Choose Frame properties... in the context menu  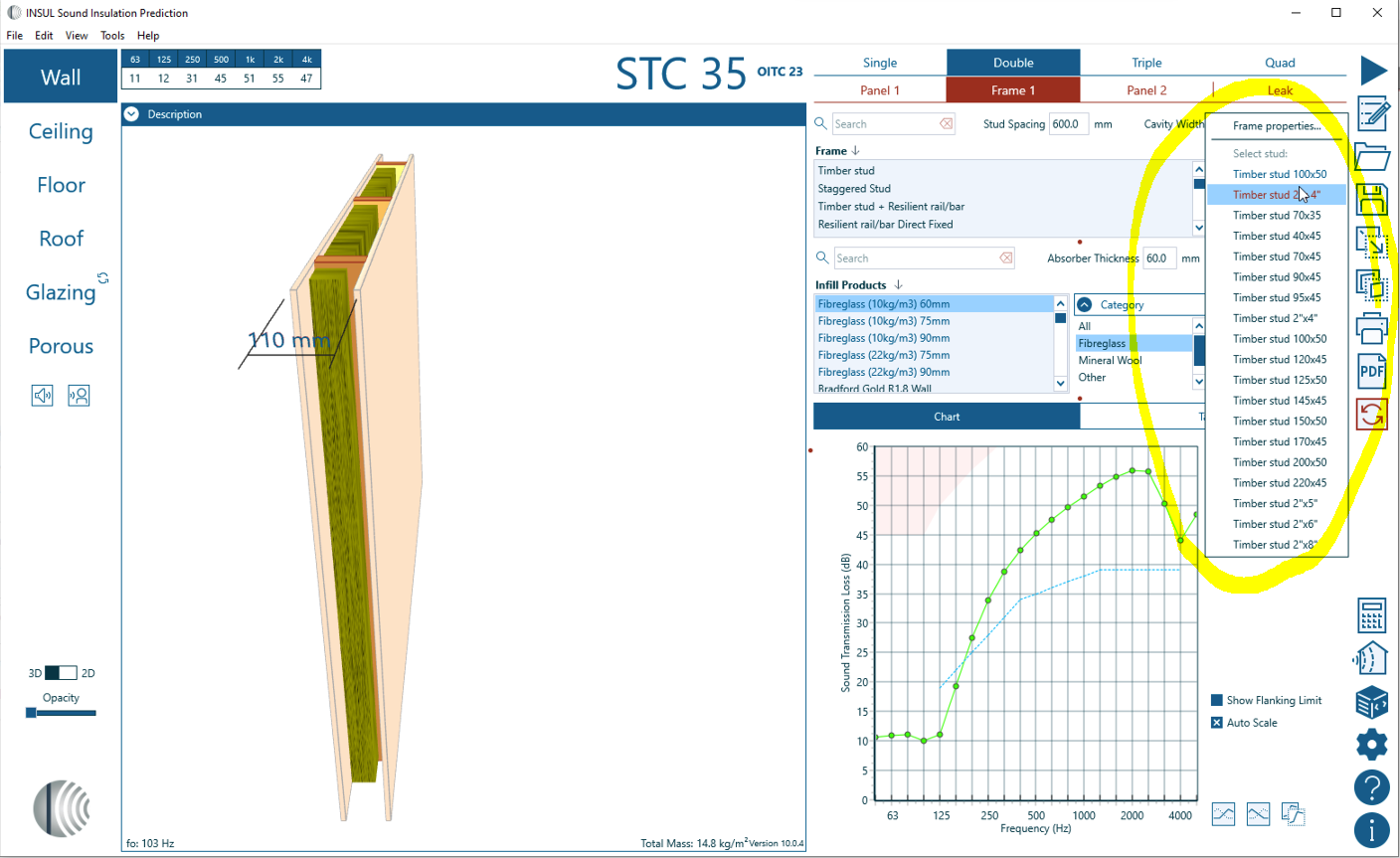(x=1277, y=126)
